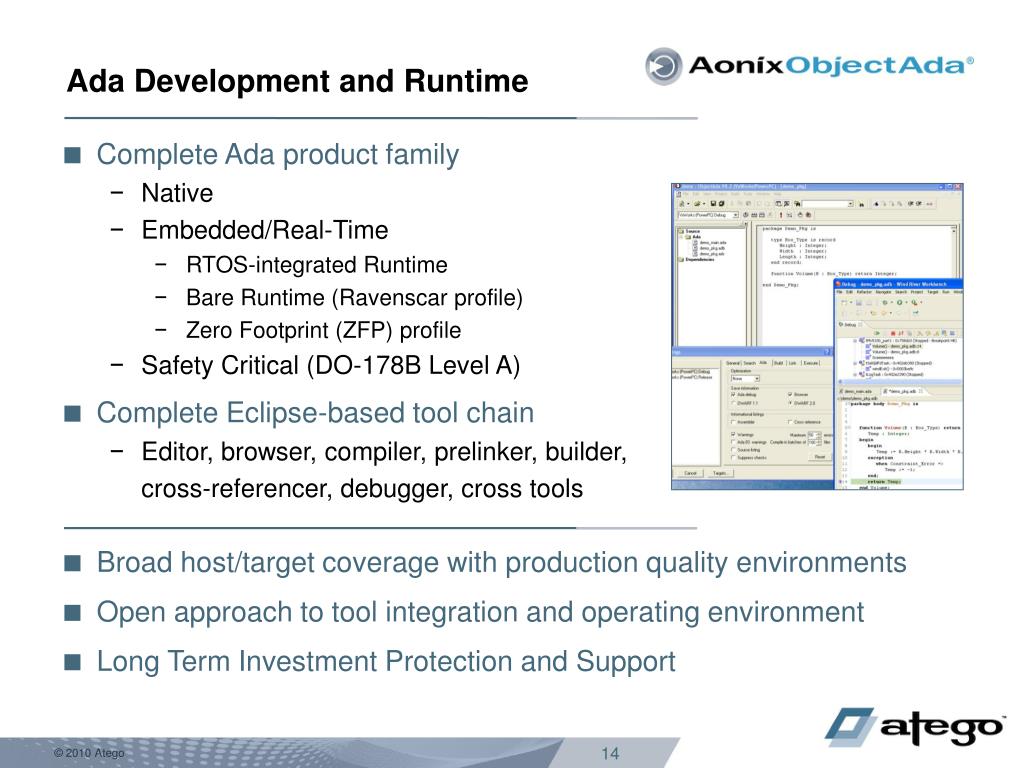This screenshot has width=1024, height=768.
Task: Select the 'Ada Development and Runtime' title
Action: pyautogui.click(x=297, y=81)
